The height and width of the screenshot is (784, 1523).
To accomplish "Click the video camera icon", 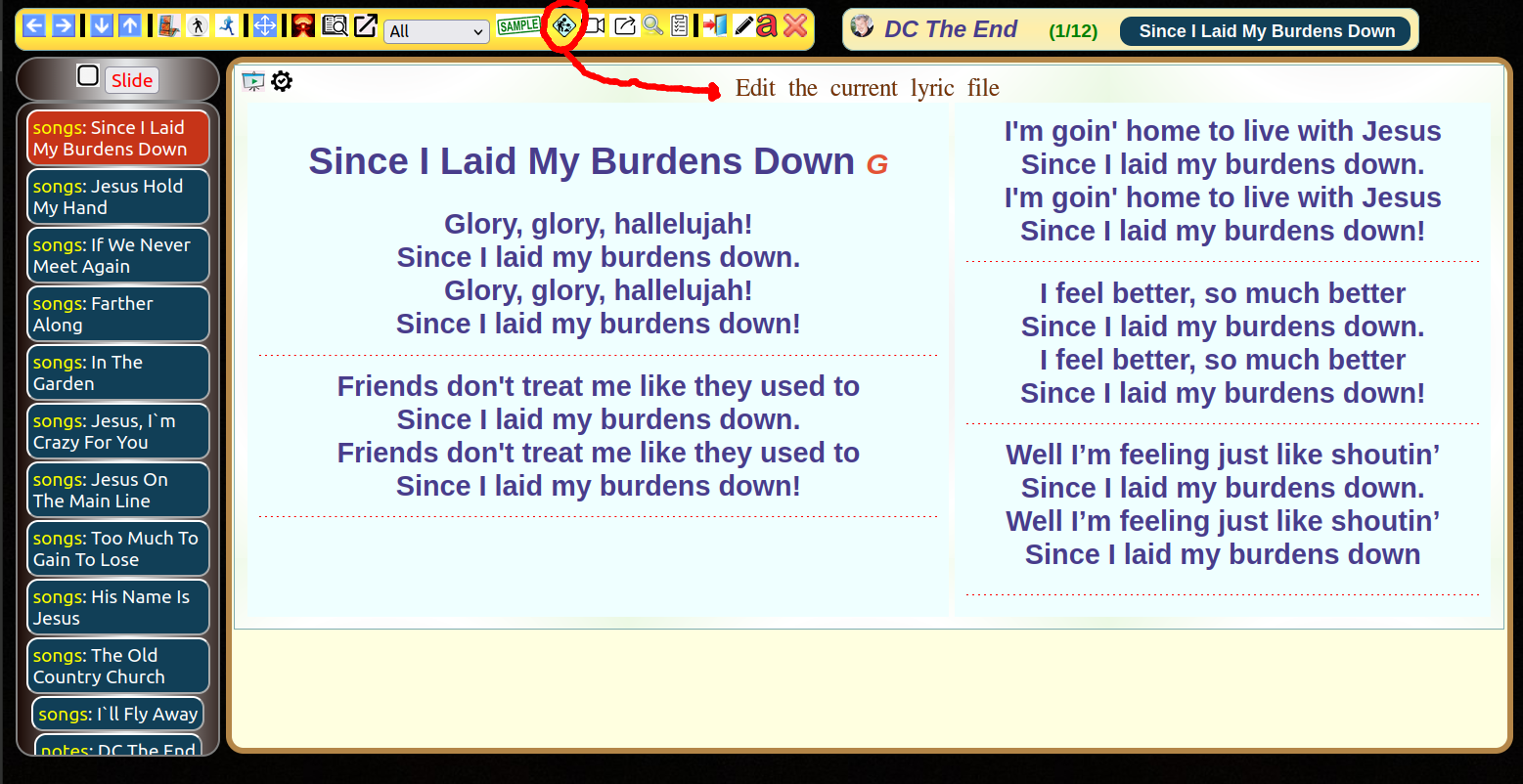I will 594,26.
